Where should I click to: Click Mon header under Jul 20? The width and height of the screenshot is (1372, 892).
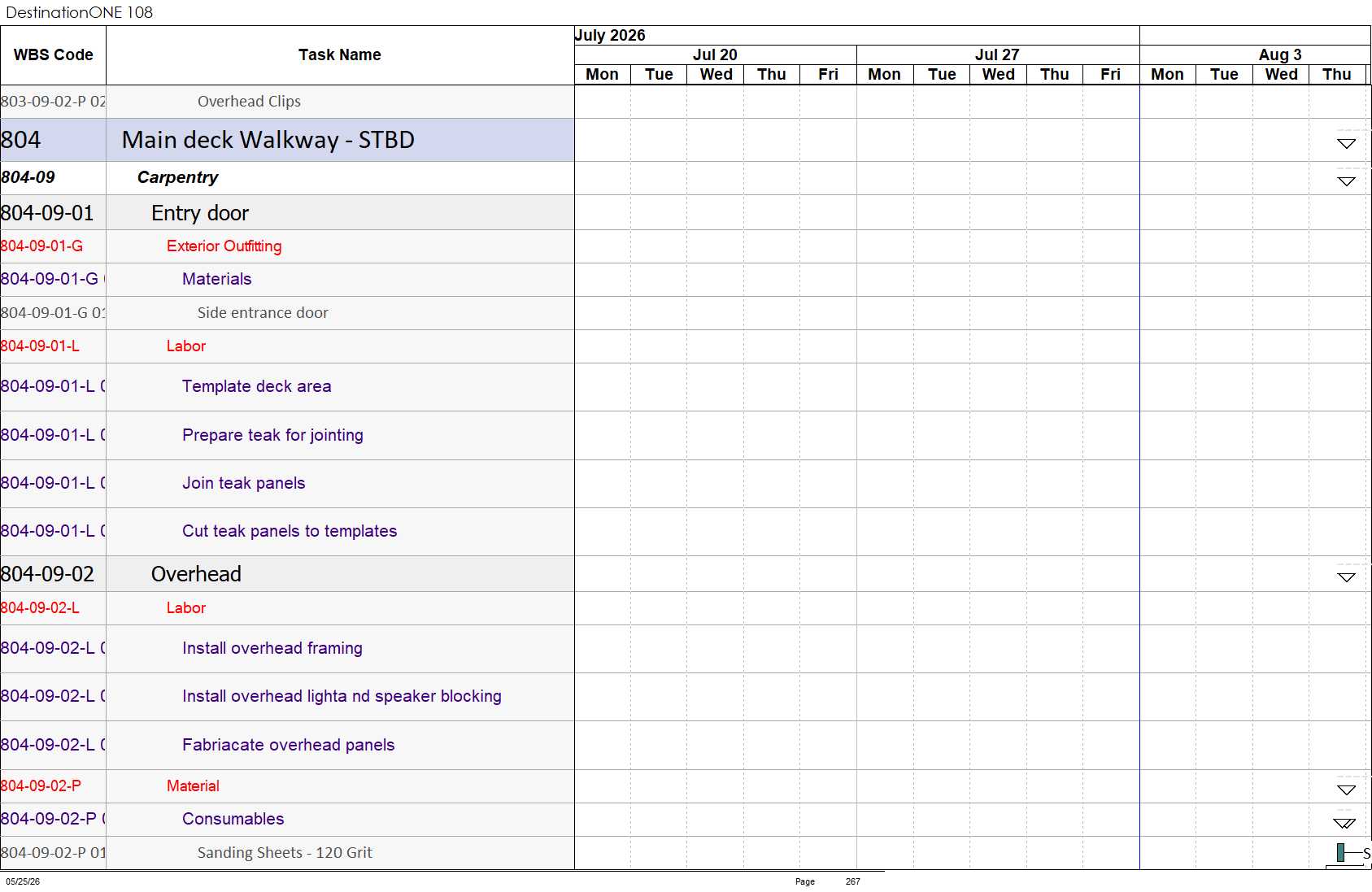point(602,74)
